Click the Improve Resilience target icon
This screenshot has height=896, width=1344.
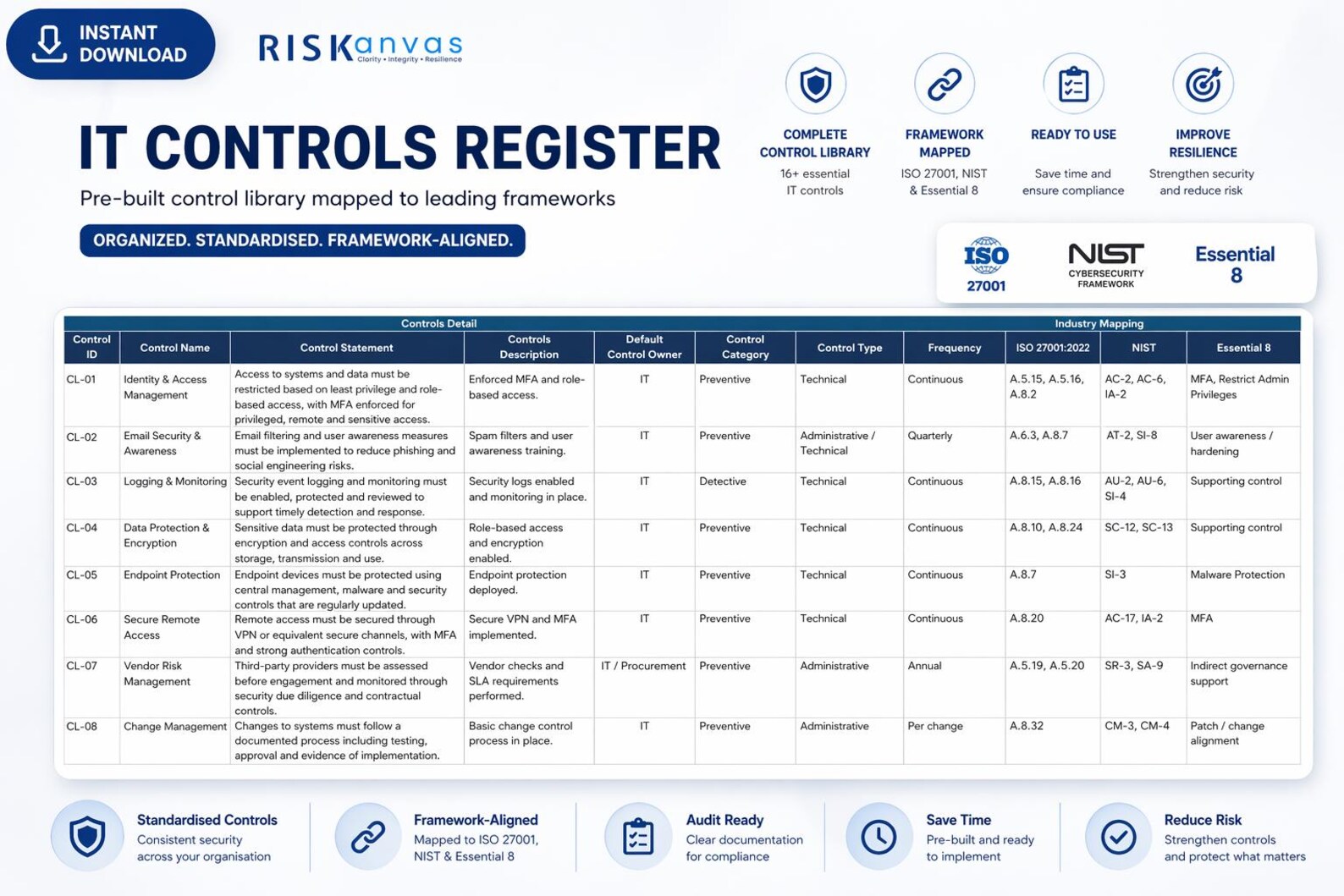[x=1203, y=84]
